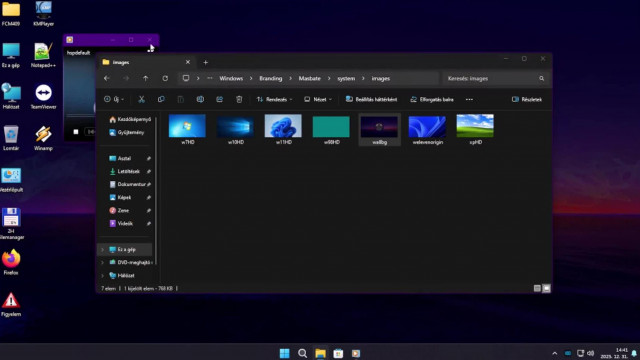The height and width of the screenshot is (360, 640).
Task: Click the Share icon in Explorer toolbar
Action: click(220, 99)
